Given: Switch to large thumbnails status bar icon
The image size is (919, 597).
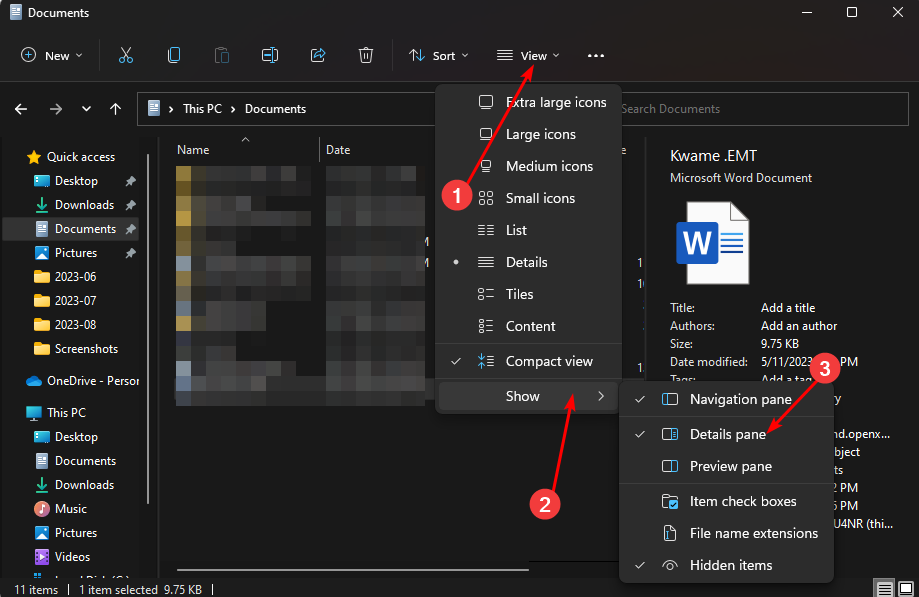Looking at the screenshot, I should 906,588.
